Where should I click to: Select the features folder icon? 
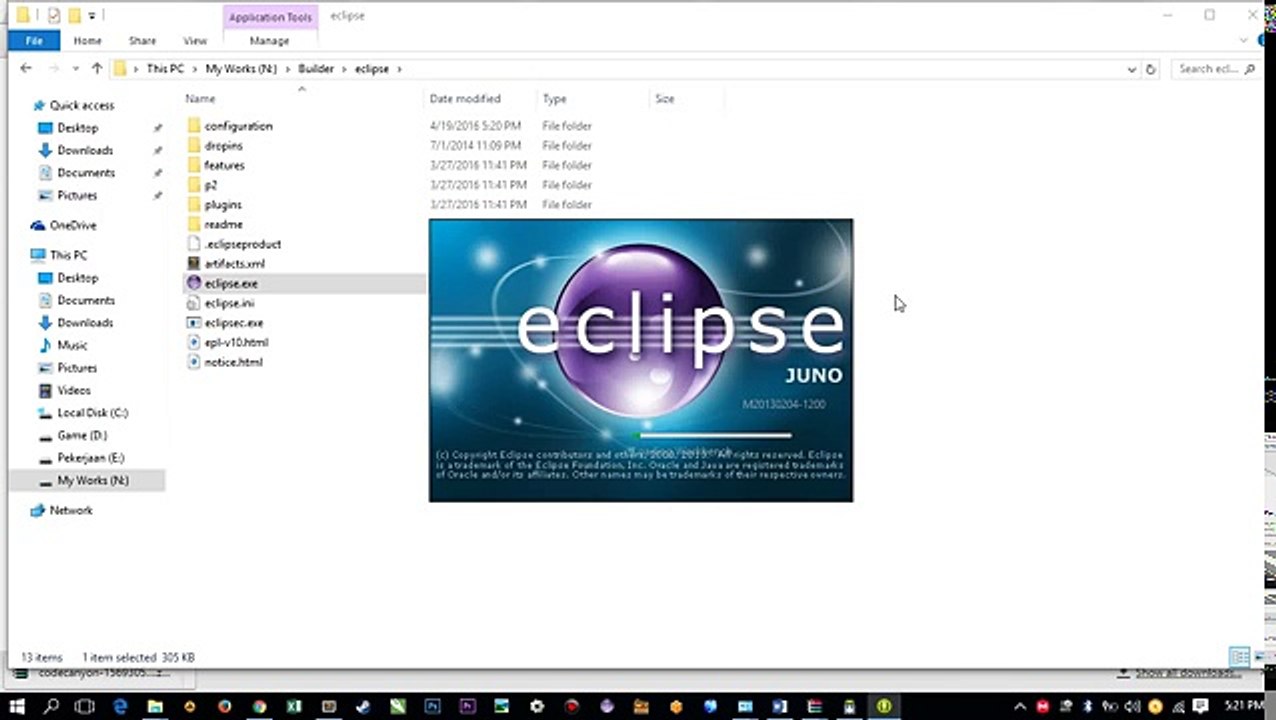coord(194,165)
